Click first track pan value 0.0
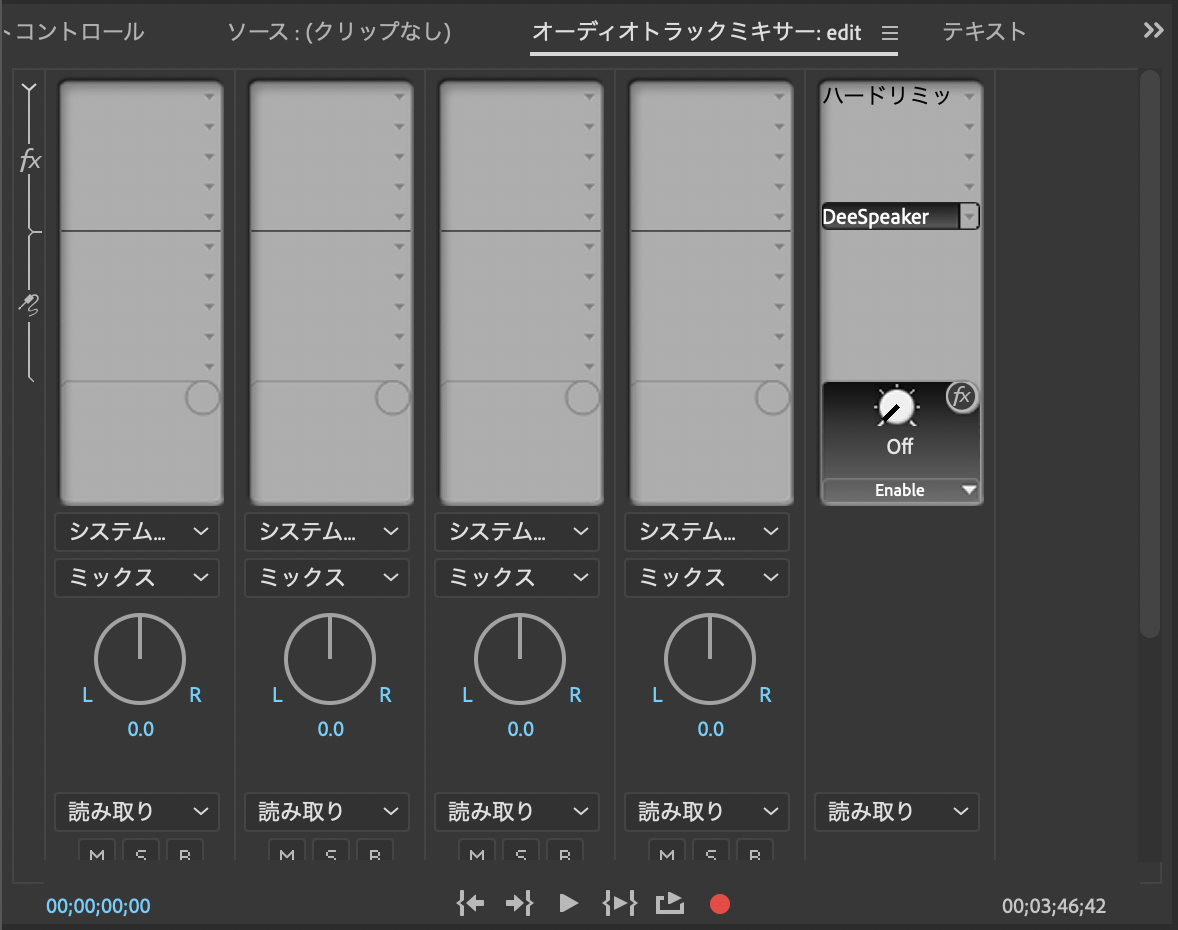Screen dimensions: 1178x930 point(140,729)
